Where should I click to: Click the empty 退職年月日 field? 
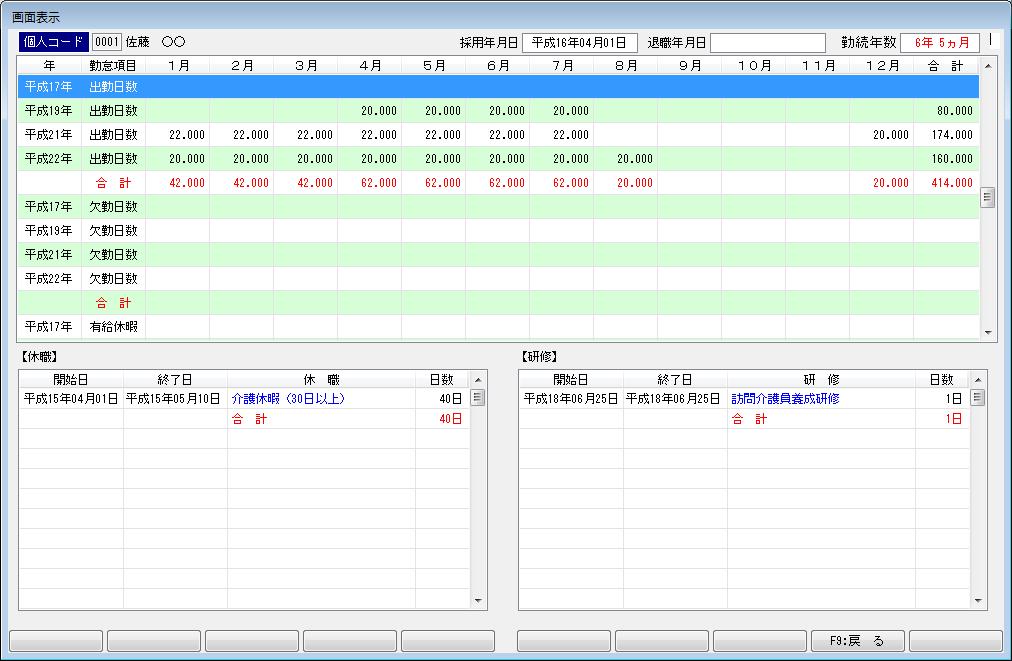(767, 42)
